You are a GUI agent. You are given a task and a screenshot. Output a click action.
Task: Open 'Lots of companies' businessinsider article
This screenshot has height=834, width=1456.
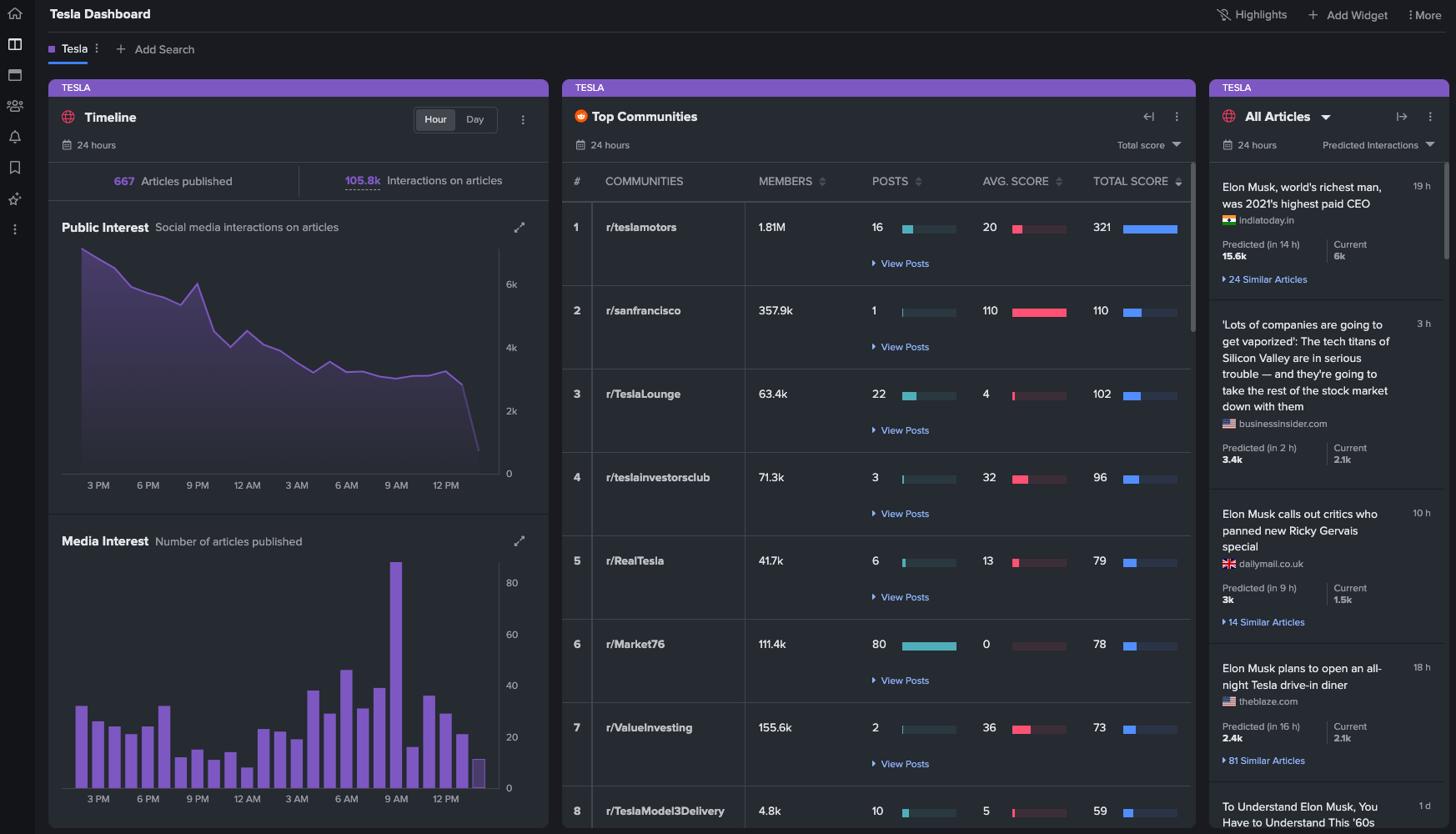(x=1306, y=365)
